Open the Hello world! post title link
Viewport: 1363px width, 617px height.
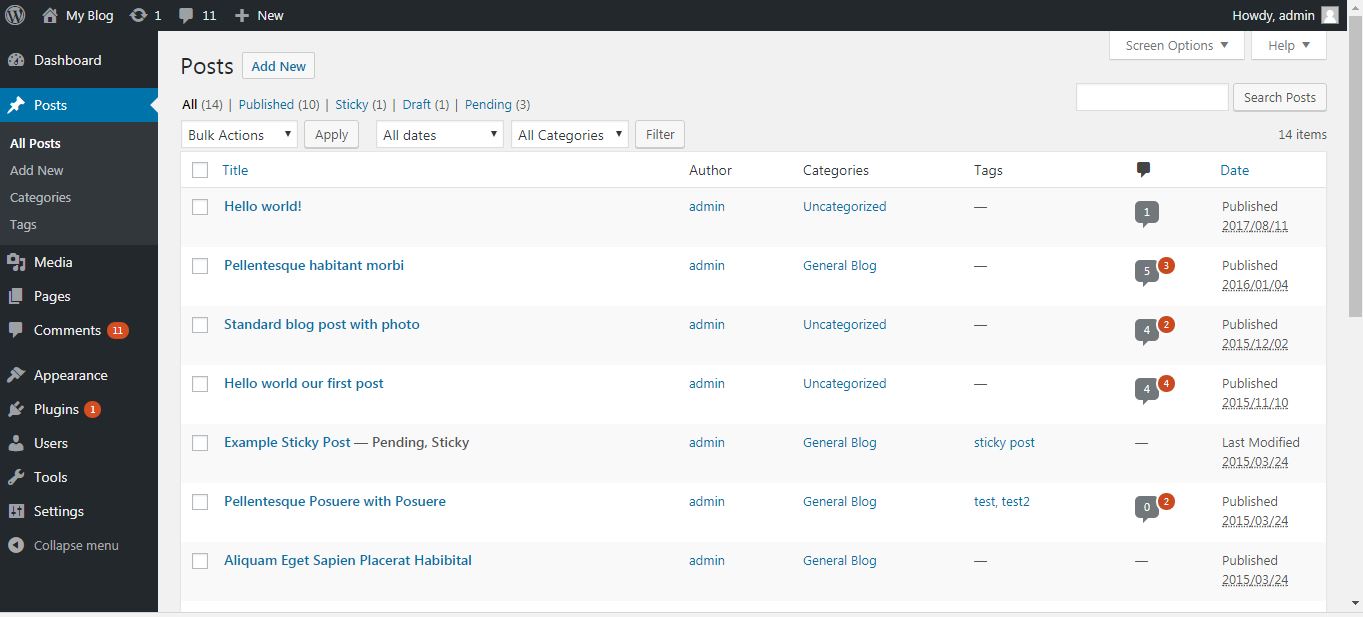pyautogui.click(x=262, y=206)
